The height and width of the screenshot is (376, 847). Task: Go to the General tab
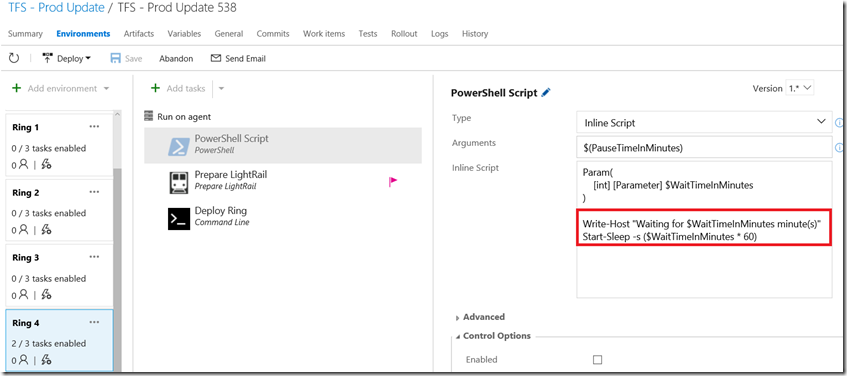(229, 33)
